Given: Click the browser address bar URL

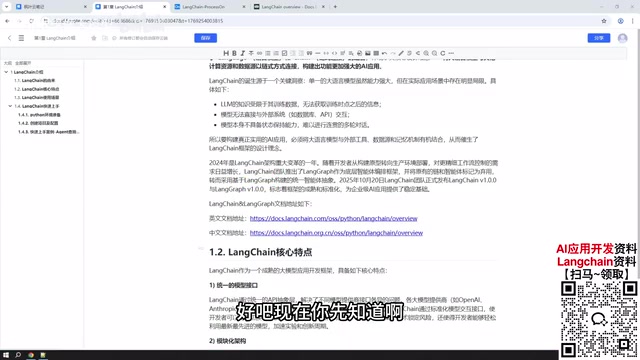Looking at the screenshot, I should click(138, 21).
